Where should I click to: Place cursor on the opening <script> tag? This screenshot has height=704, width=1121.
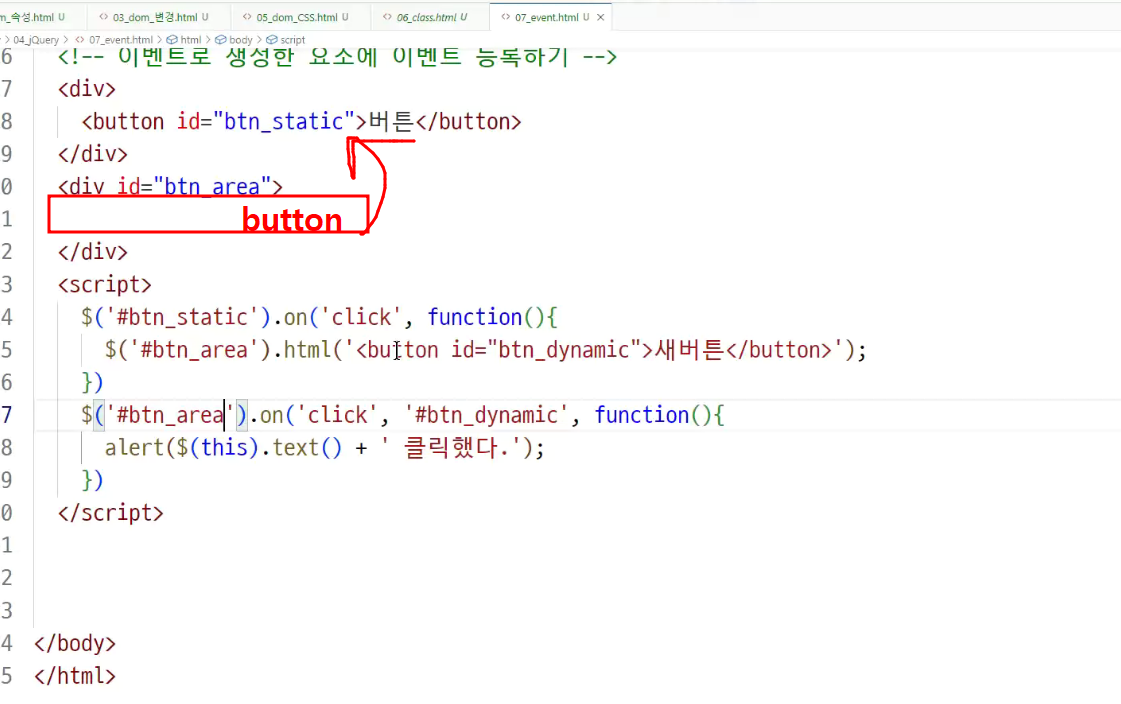pyautogui.click(x=104, y=284)
